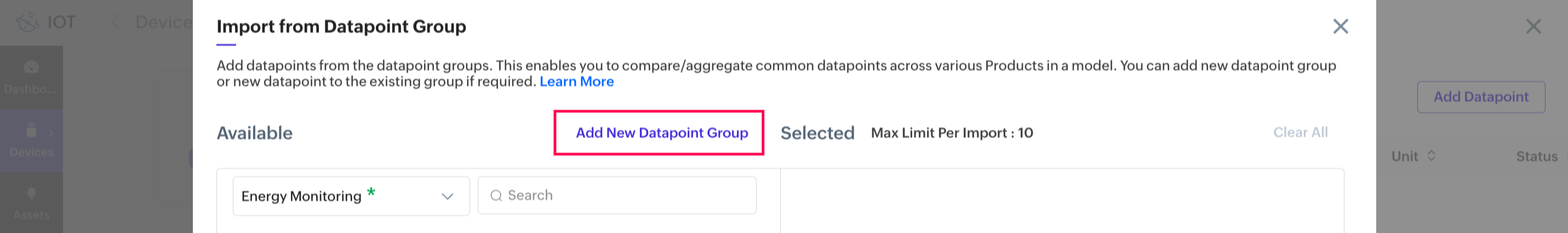
Task: Select the Devices icon in sidebar
Action: point(31,130)
